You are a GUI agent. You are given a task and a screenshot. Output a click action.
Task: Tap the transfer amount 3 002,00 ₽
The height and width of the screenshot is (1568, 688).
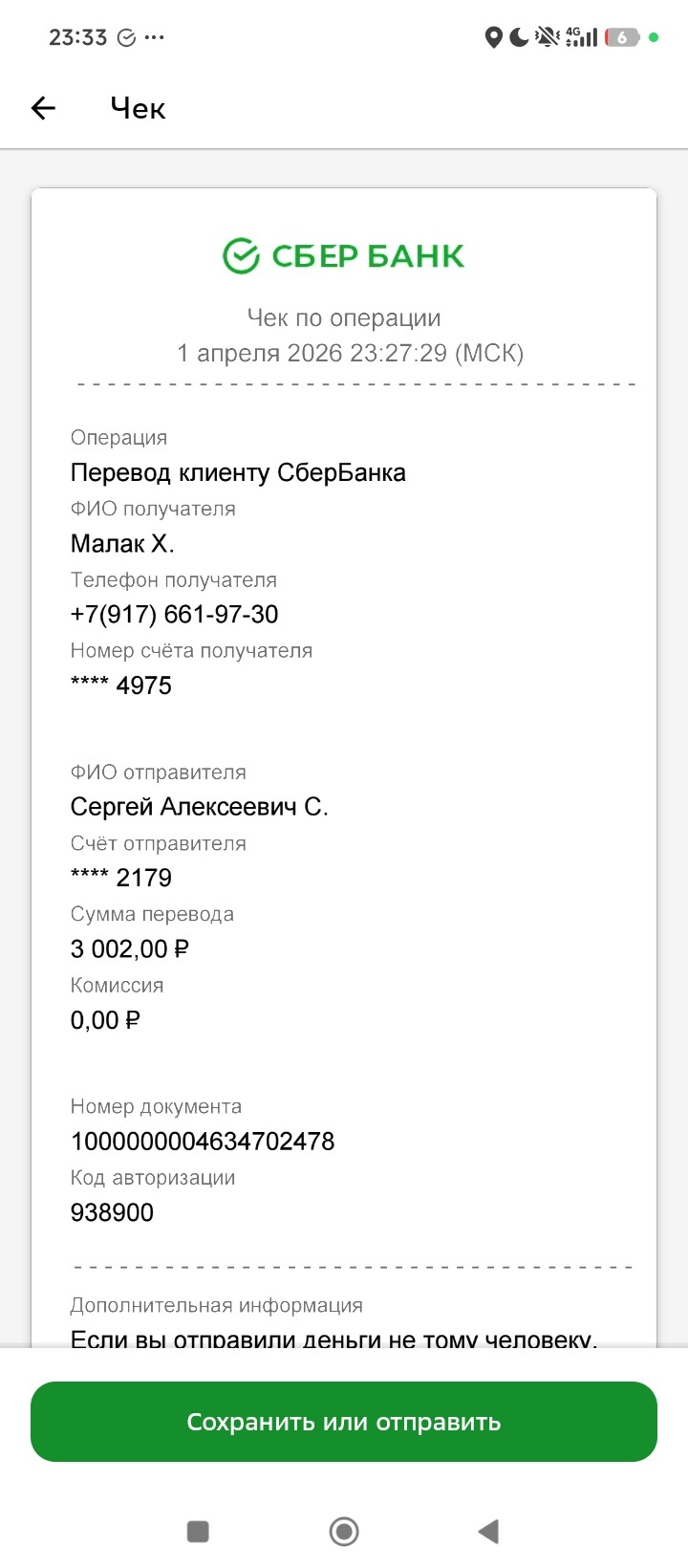pyautogui.click(x=130, y=948)
